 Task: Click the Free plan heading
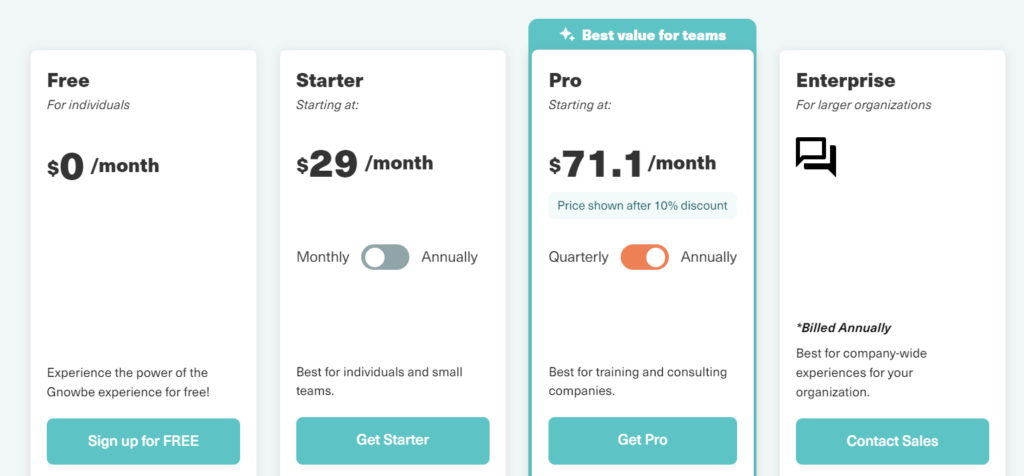[69, 81]
